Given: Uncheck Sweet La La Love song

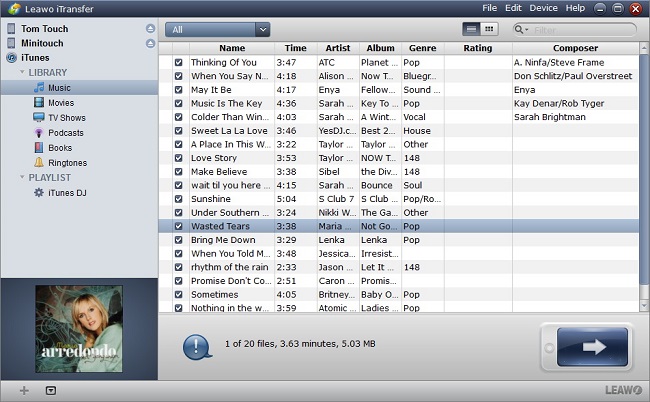Looking at the screenshot, I should tap(178, 131).
